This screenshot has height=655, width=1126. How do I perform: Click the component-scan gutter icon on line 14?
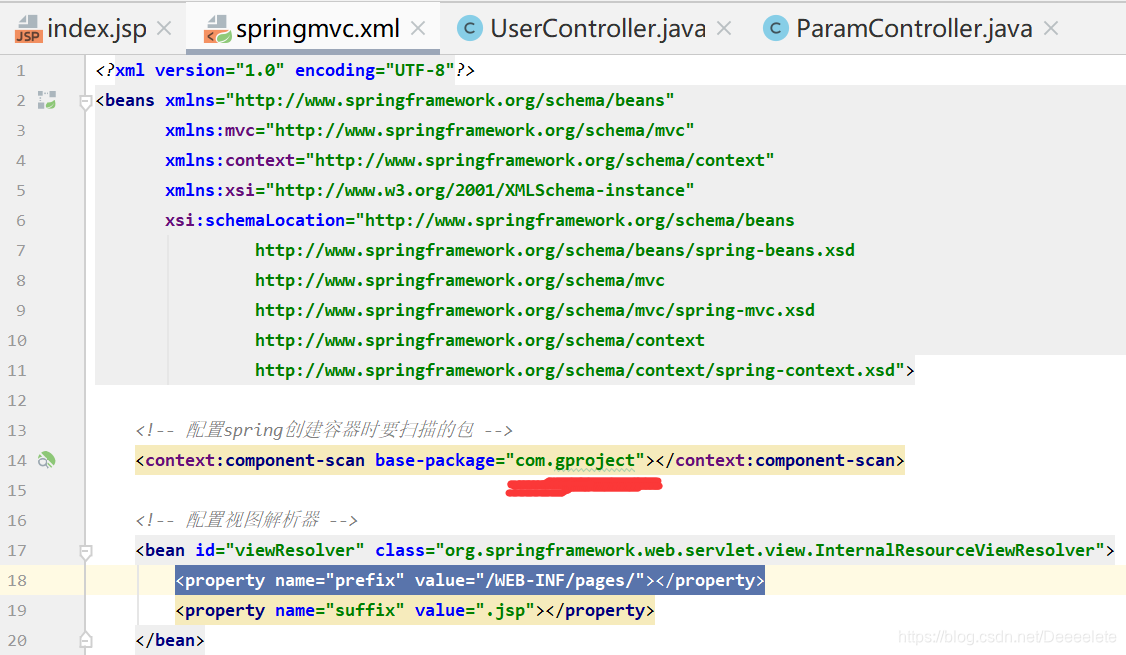click(x=47, y=460)
